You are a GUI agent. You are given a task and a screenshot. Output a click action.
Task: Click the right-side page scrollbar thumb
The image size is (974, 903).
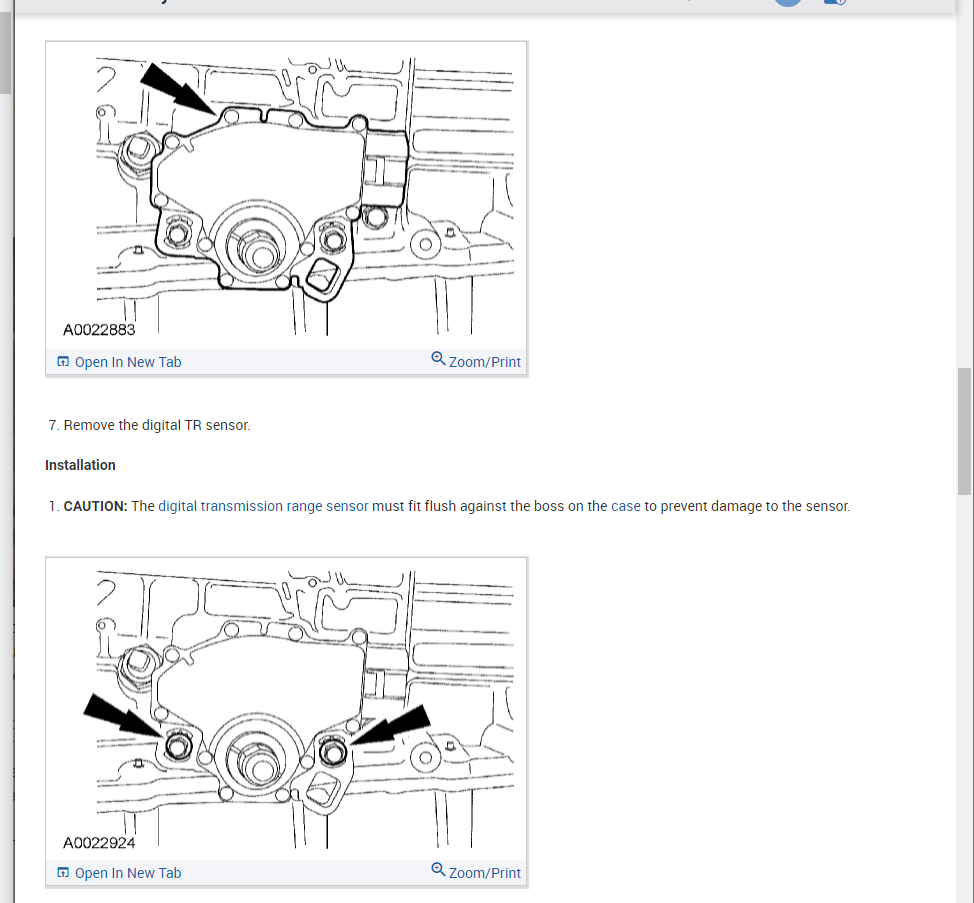pos(965,432)
